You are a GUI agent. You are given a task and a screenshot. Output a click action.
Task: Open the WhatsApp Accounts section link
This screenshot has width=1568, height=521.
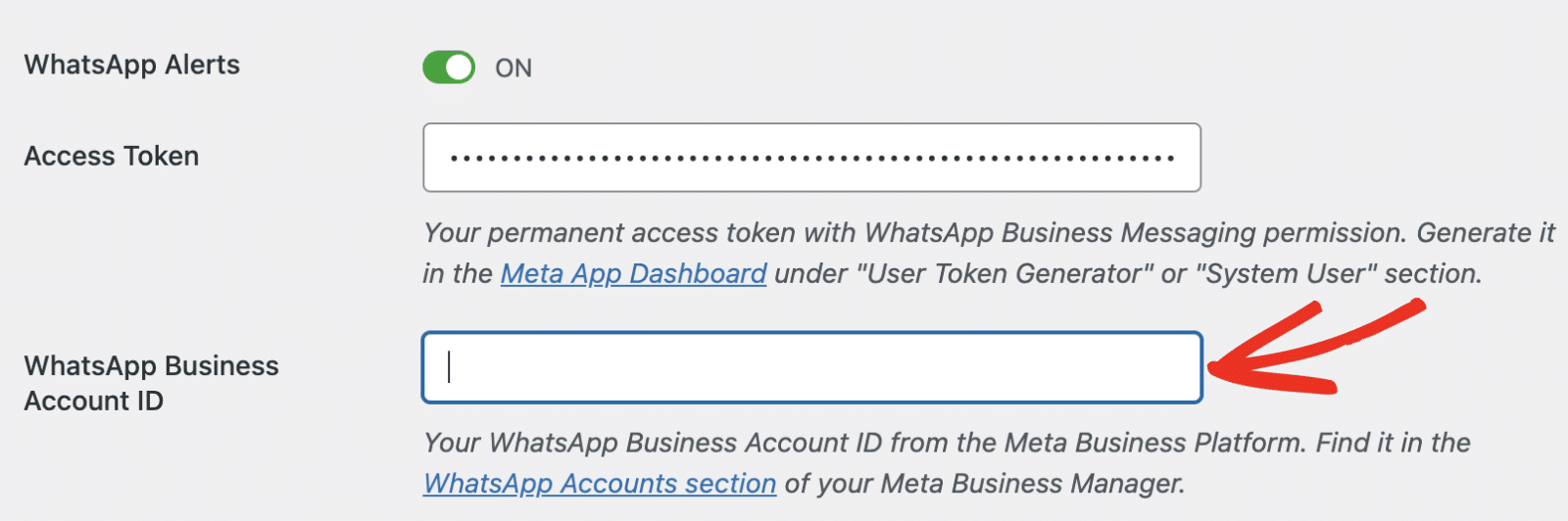600,484
